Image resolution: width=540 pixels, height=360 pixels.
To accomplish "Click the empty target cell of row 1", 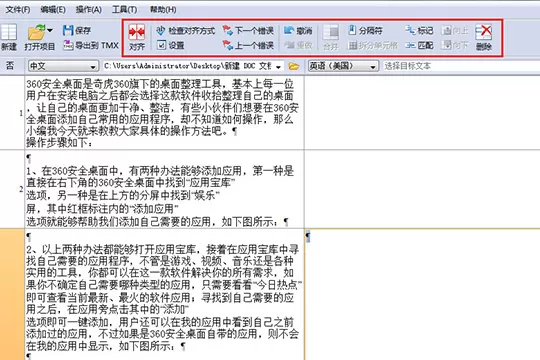I will click(422, 113).
